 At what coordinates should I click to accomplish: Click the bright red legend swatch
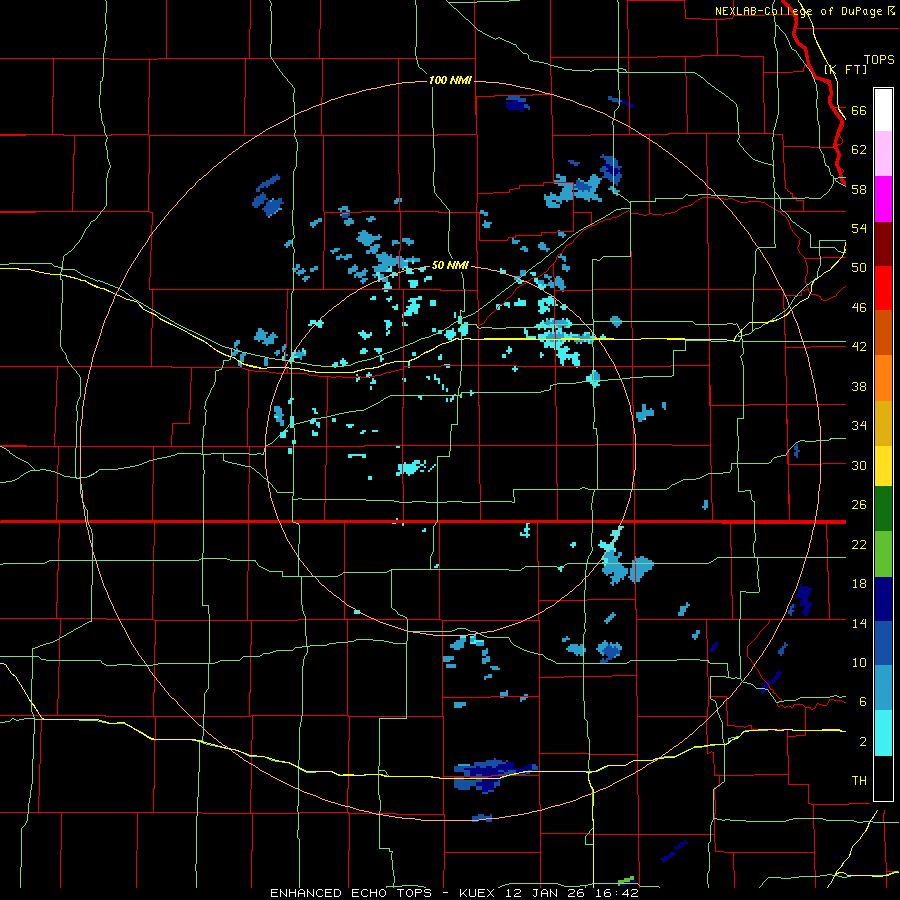(883, 288)
